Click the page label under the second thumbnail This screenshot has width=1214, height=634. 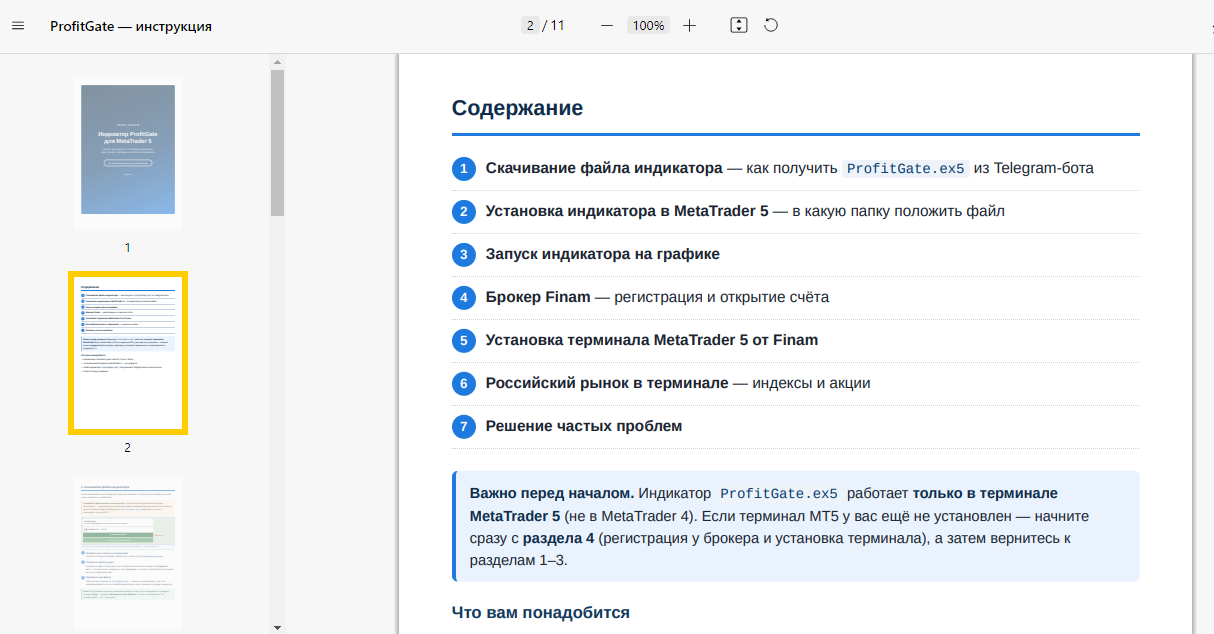coord(128,447)
